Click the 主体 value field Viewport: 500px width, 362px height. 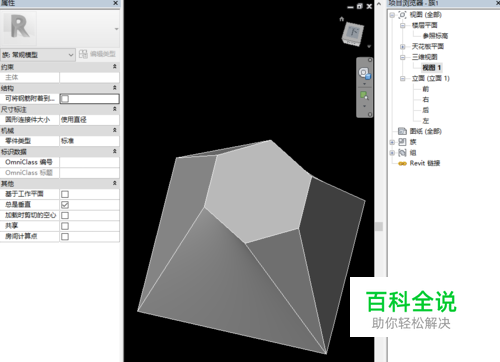(x=89, y=77)
